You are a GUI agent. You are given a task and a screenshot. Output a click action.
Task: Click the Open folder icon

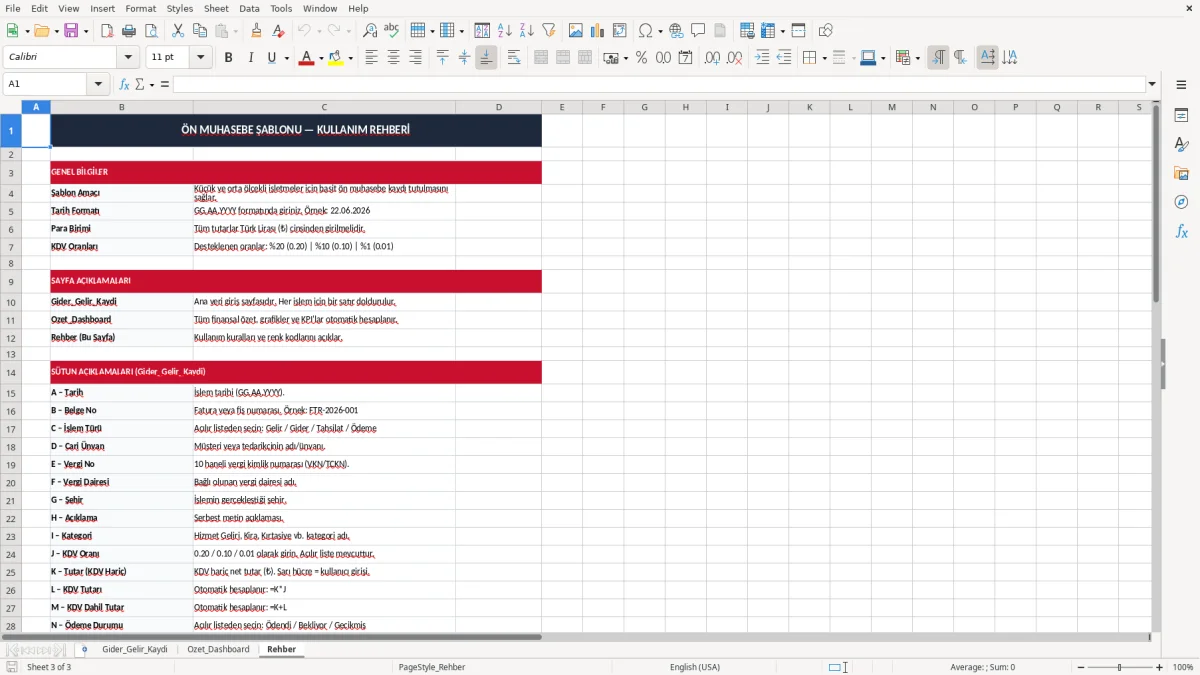[x=40, y=31]
